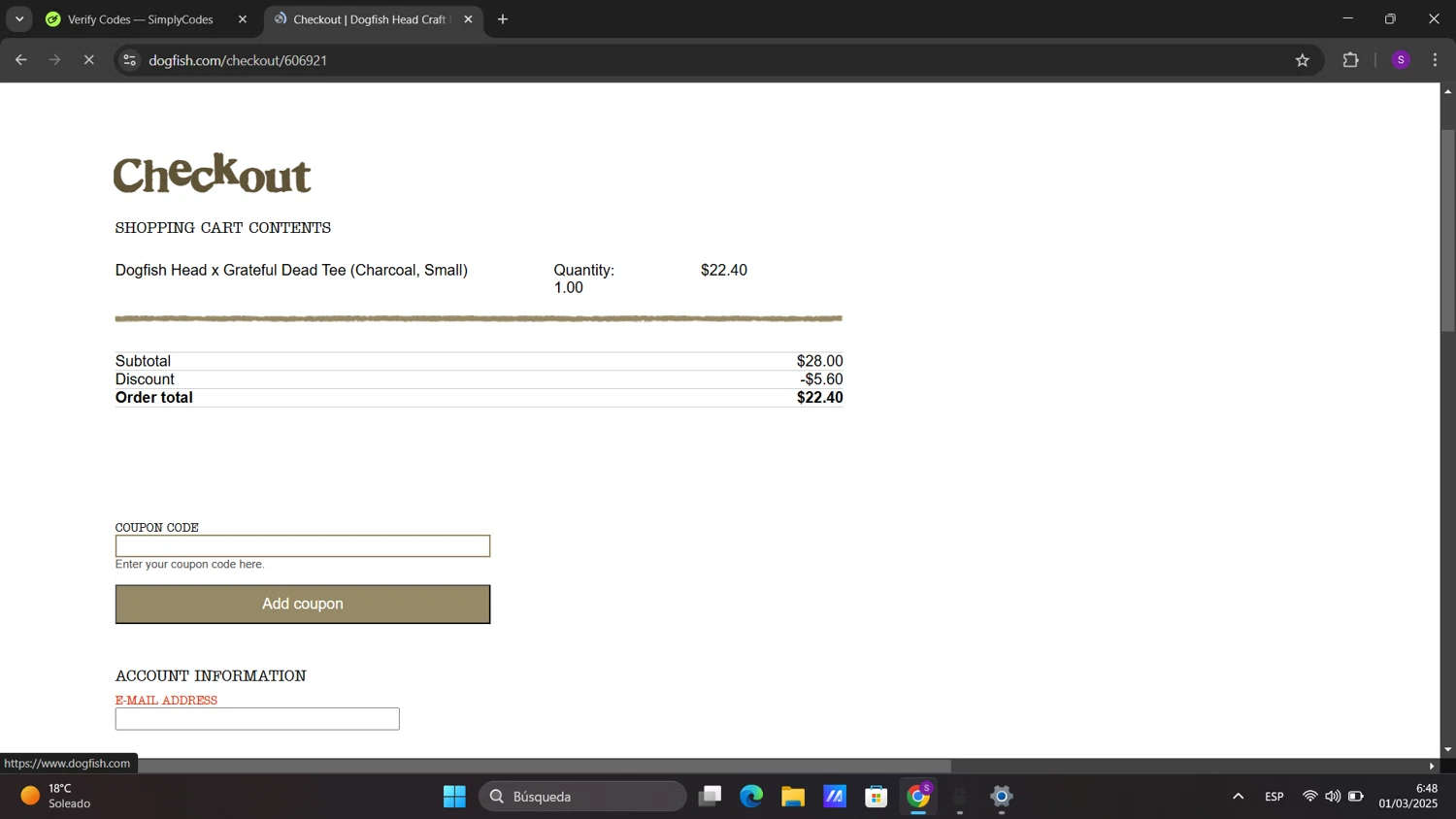
Task: Focus the e-mail address field
Action: pos(257,719)
